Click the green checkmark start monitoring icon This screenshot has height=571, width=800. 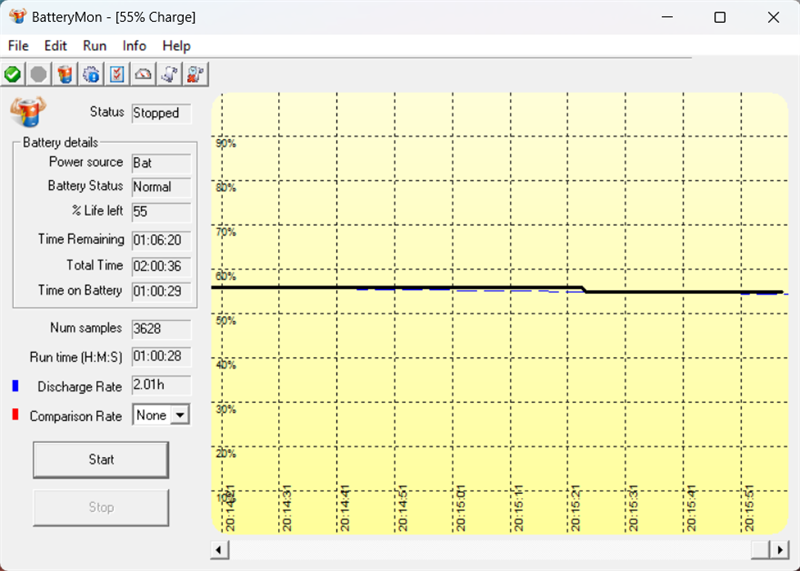coord(13,74)
